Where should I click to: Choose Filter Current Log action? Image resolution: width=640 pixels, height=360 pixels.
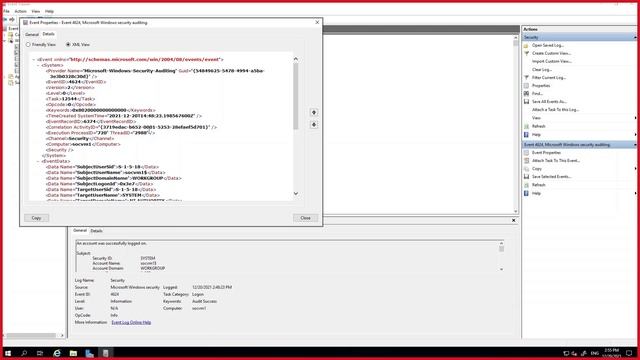[549, 78]
